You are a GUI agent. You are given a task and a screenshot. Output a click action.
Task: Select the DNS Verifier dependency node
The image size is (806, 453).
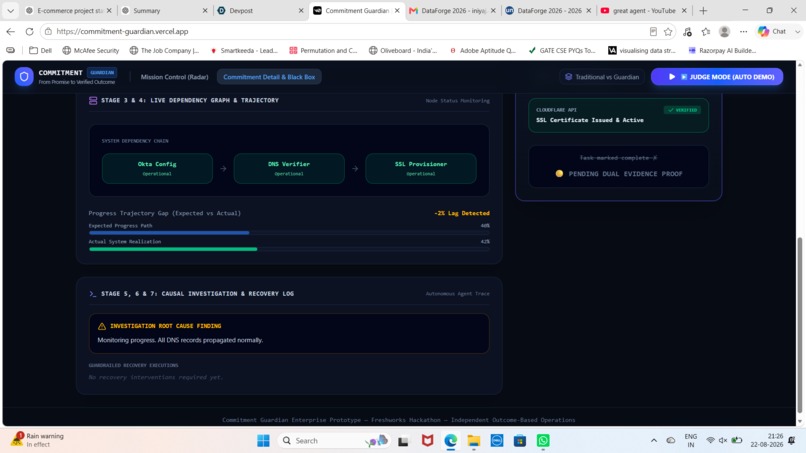coord(289,168)
